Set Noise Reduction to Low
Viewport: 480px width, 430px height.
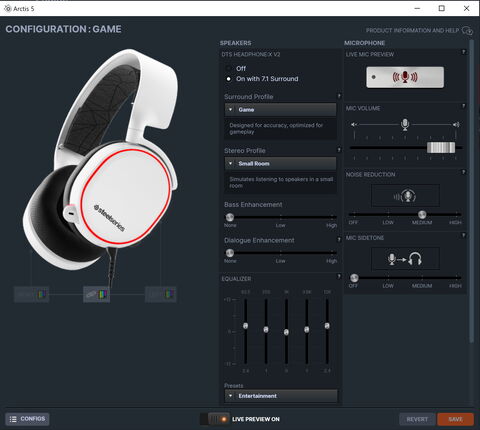click(x=388, y=222)
